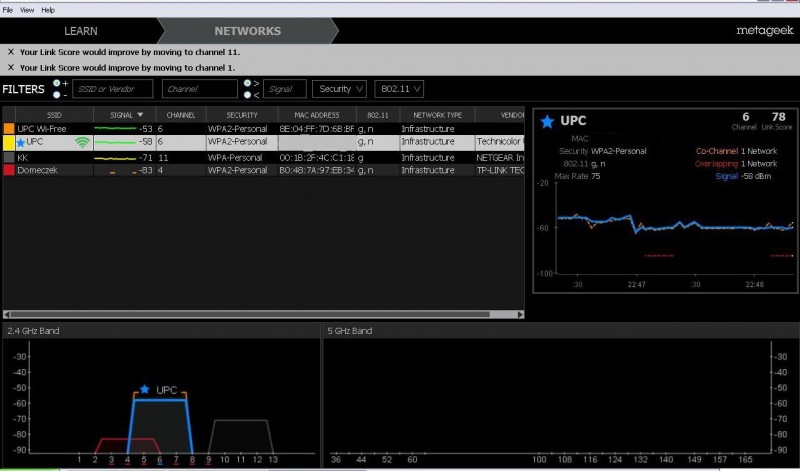Screen dimensions: 800x471
Task: Open the File menu
Action: (x=8, y=9)
